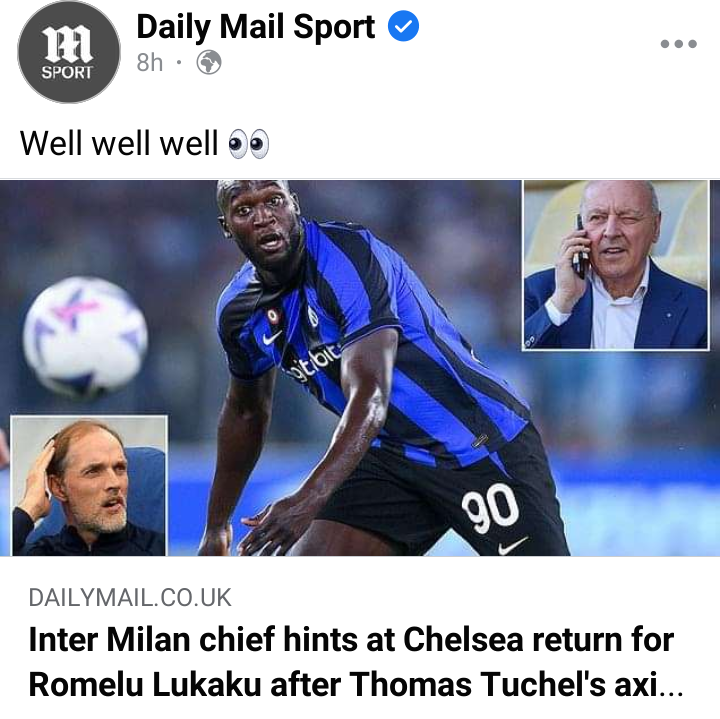This screenshot has height=719, width=720.
Task: Click the Nike swoosh on the jersey
Action: [272, 337]
